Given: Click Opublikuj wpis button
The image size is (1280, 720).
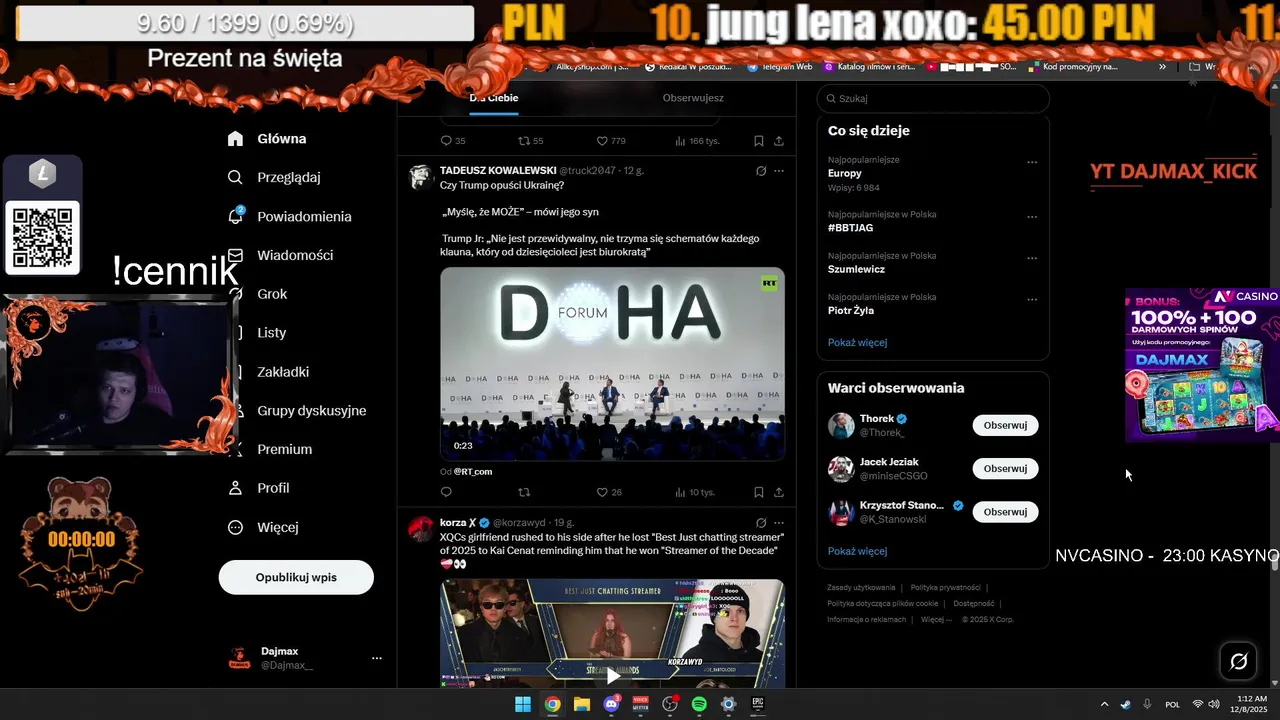Looking at the screenshot, I should coord(296,577).
